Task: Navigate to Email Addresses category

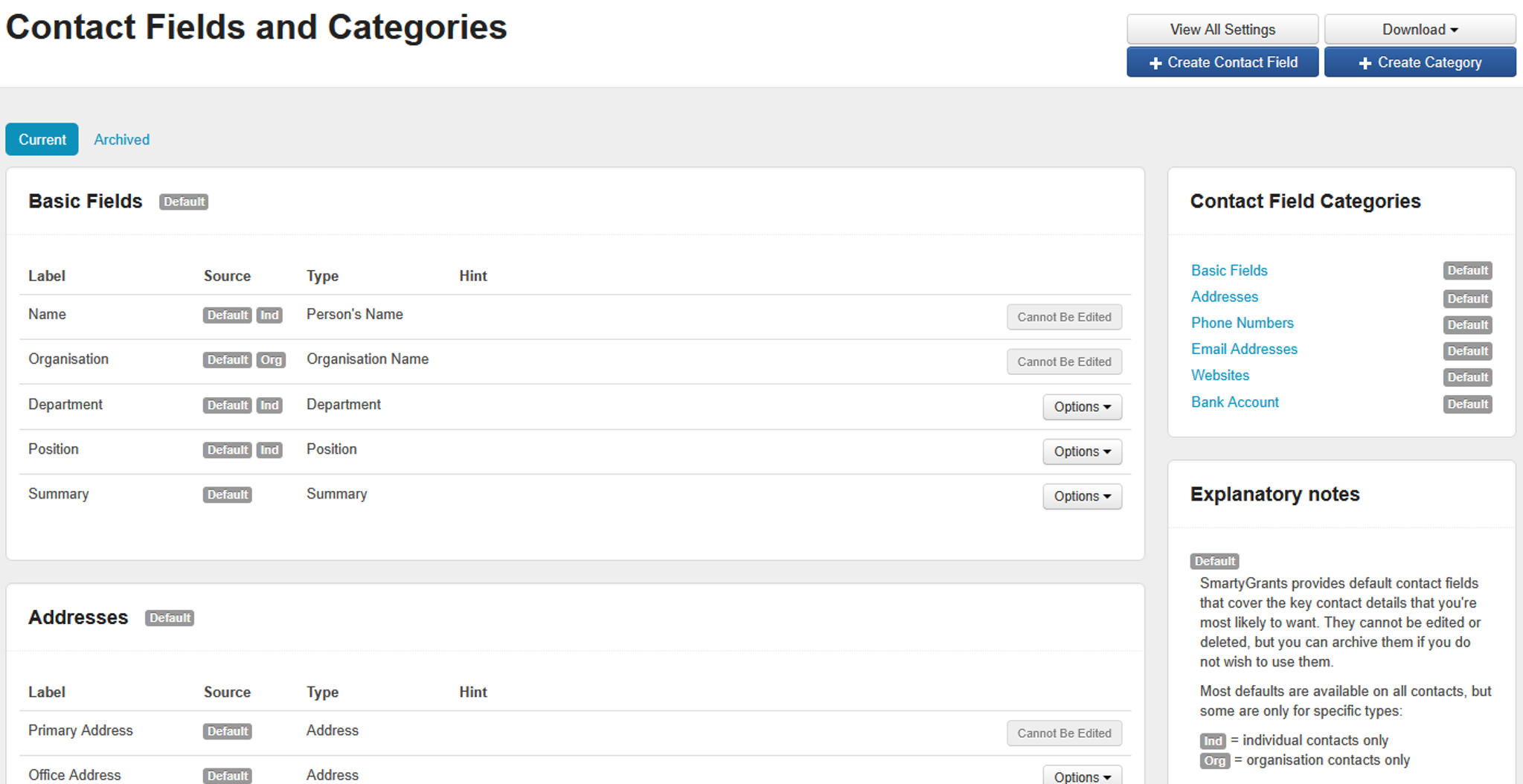Action: click(x=1244, y=349)
